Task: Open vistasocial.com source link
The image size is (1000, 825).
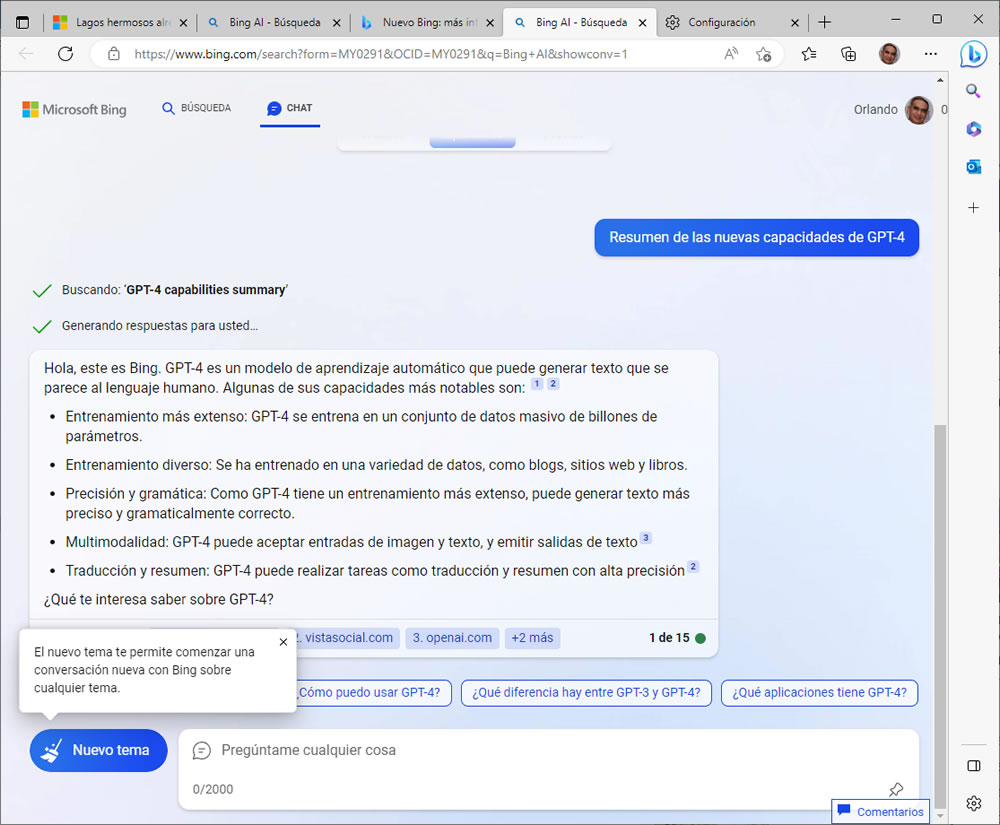Action: (x=348, y=638)
